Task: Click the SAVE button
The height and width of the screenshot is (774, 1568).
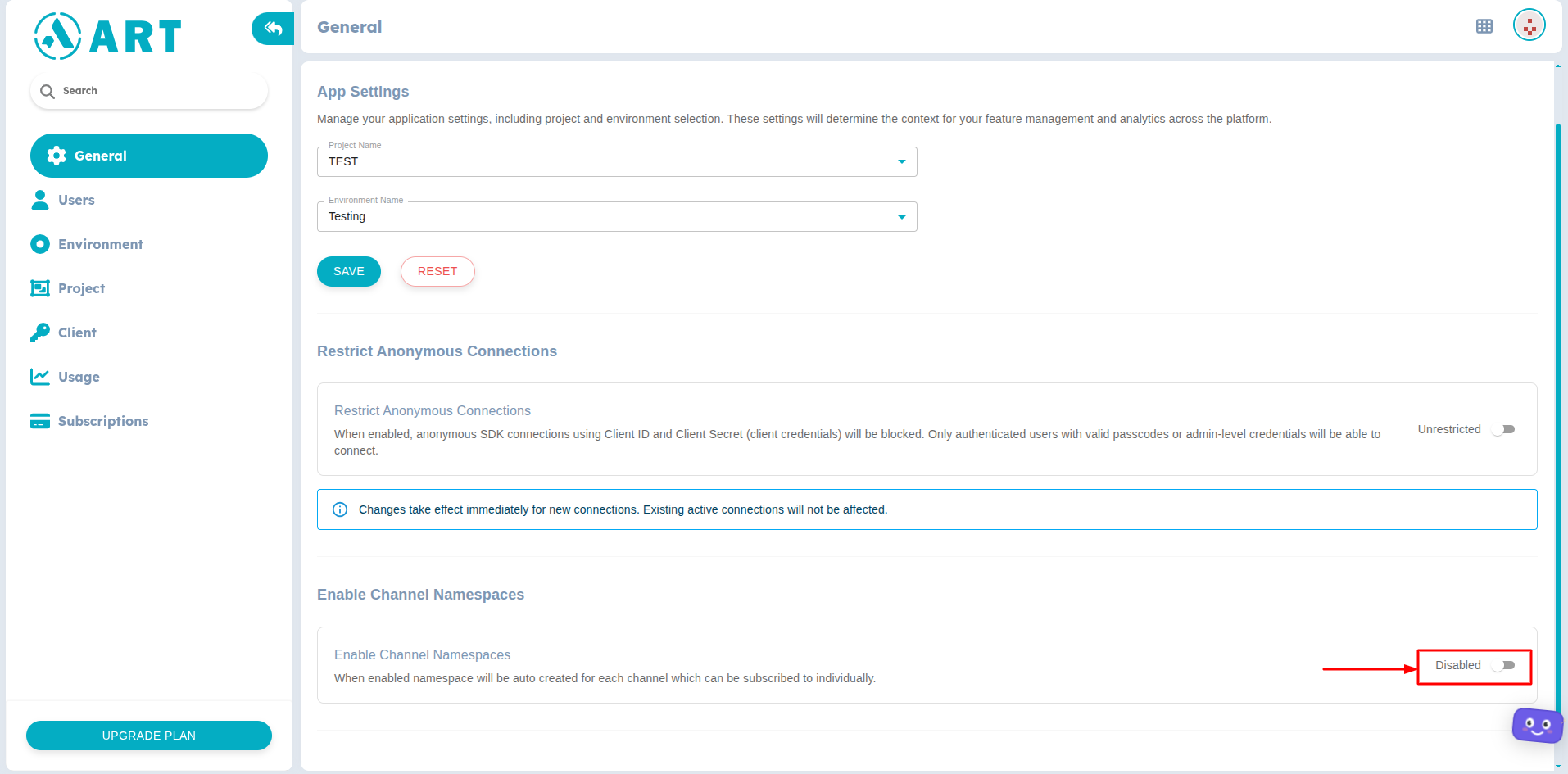Action: 349,271
